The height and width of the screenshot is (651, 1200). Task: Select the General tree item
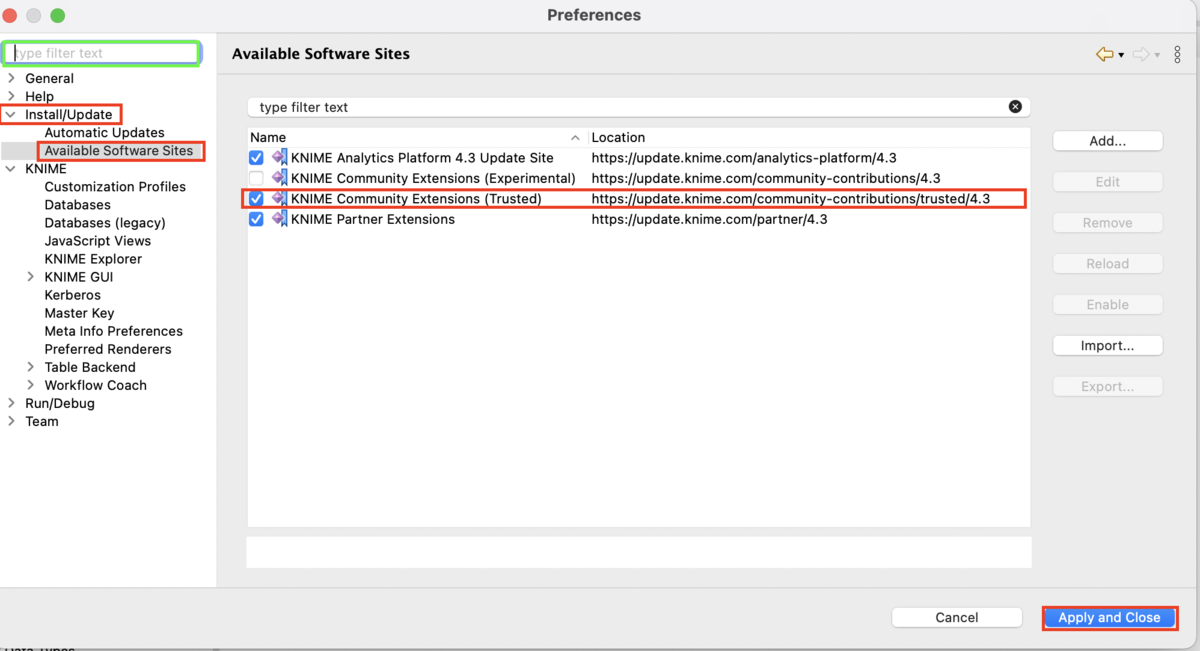[x=49, y=78]
